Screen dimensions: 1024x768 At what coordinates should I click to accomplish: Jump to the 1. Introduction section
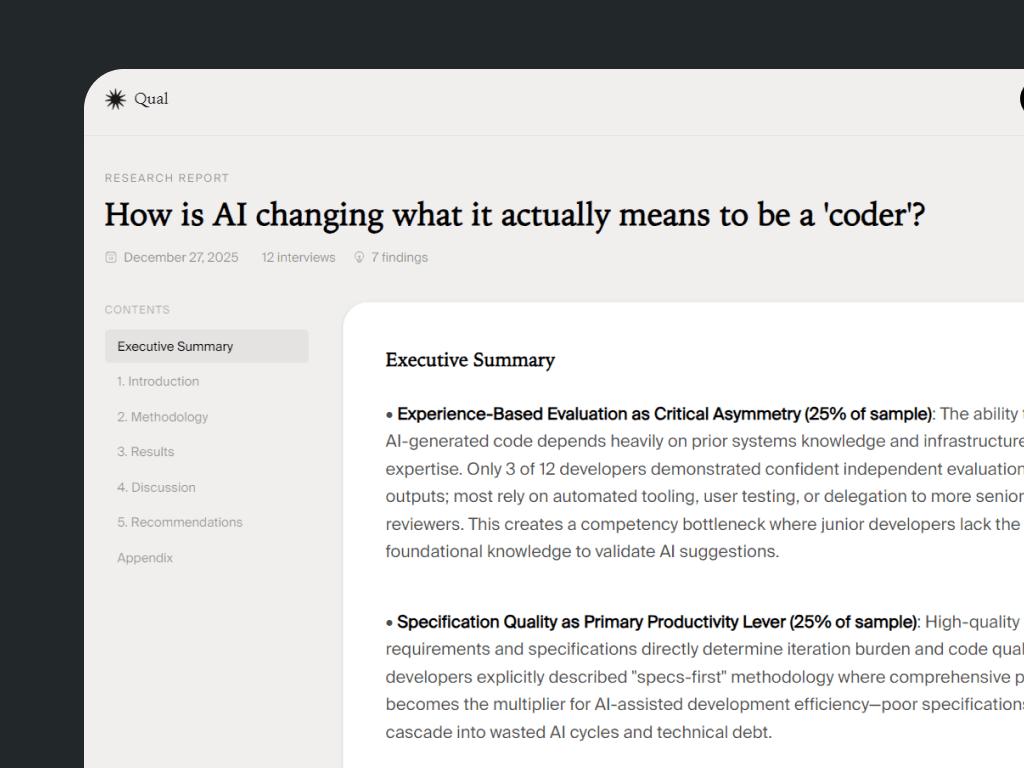pos(158,382)
